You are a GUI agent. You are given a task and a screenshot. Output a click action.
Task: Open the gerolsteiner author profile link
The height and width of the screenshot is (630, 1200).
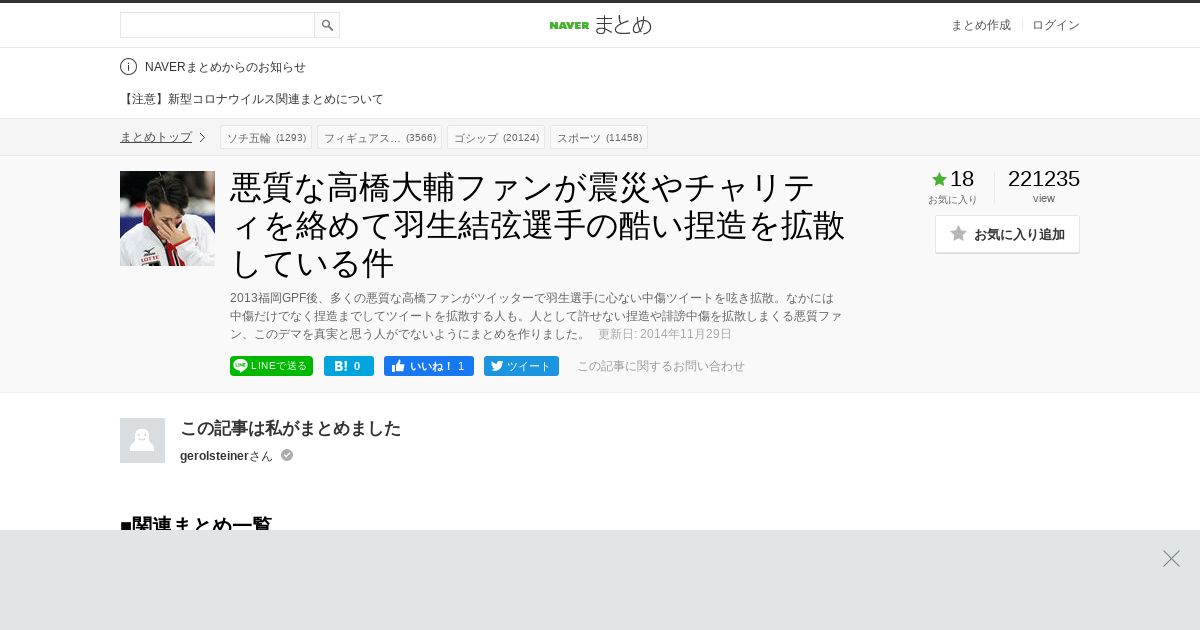(214, 456)
